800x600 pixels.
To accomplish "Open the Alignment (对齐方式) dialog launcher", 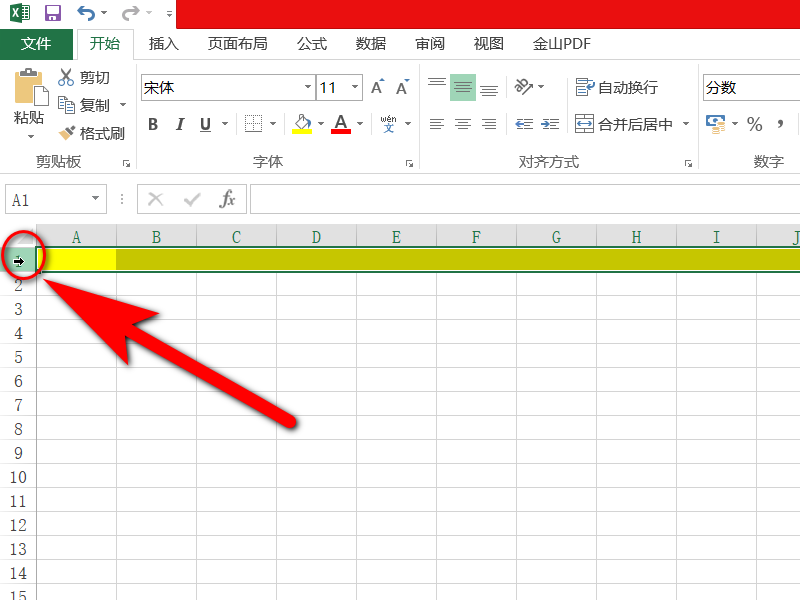I will coord(688,163).
